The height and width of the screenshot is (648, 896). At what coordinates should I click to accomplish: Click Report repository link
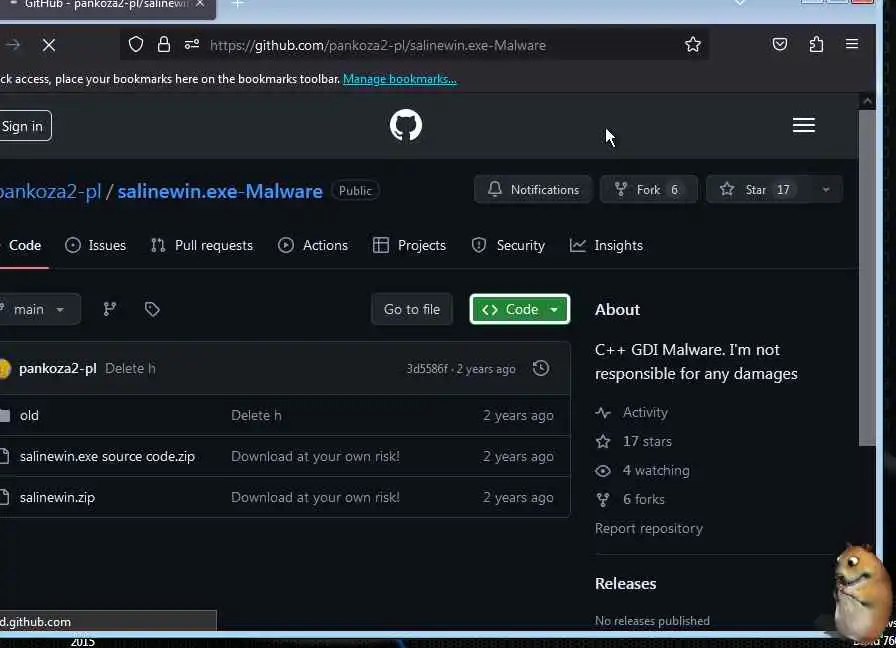point(649,529)
